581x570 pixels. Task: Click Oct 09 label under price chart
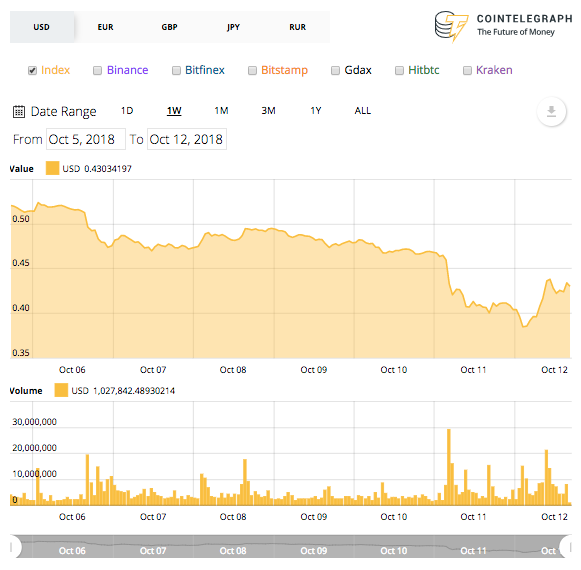pyautogui.click(x=313, y=369)
